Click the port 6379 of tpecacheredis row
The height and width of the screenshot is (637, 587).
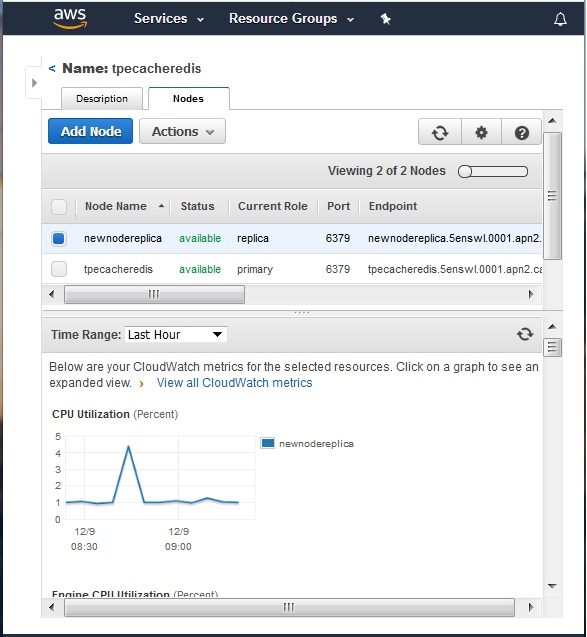338,269
